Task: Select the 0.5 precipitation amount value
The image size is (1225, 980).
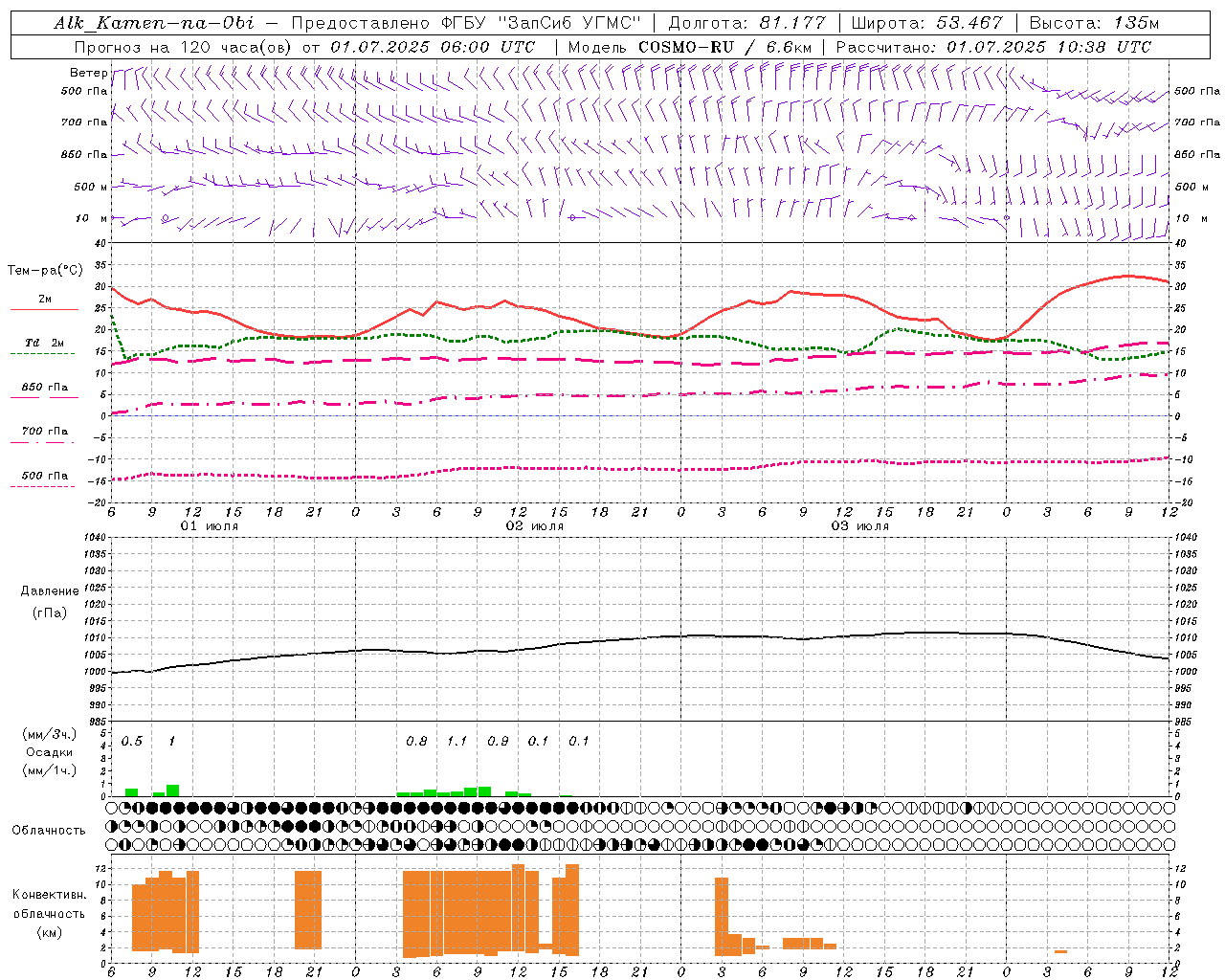Action: tap(132, 742)
